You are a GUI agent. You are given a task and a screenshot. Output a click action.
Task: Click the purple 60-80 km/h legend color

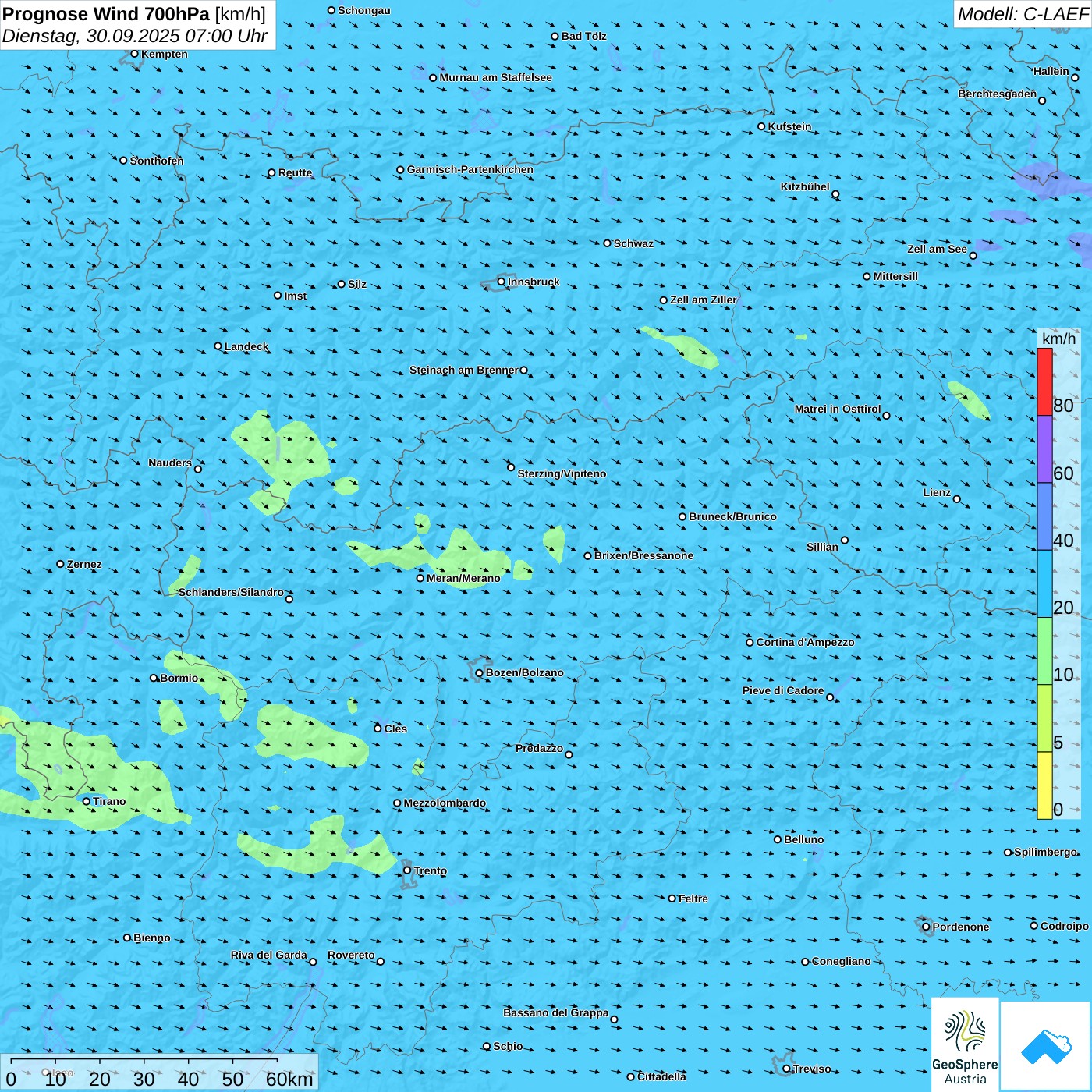point(1044,449)
